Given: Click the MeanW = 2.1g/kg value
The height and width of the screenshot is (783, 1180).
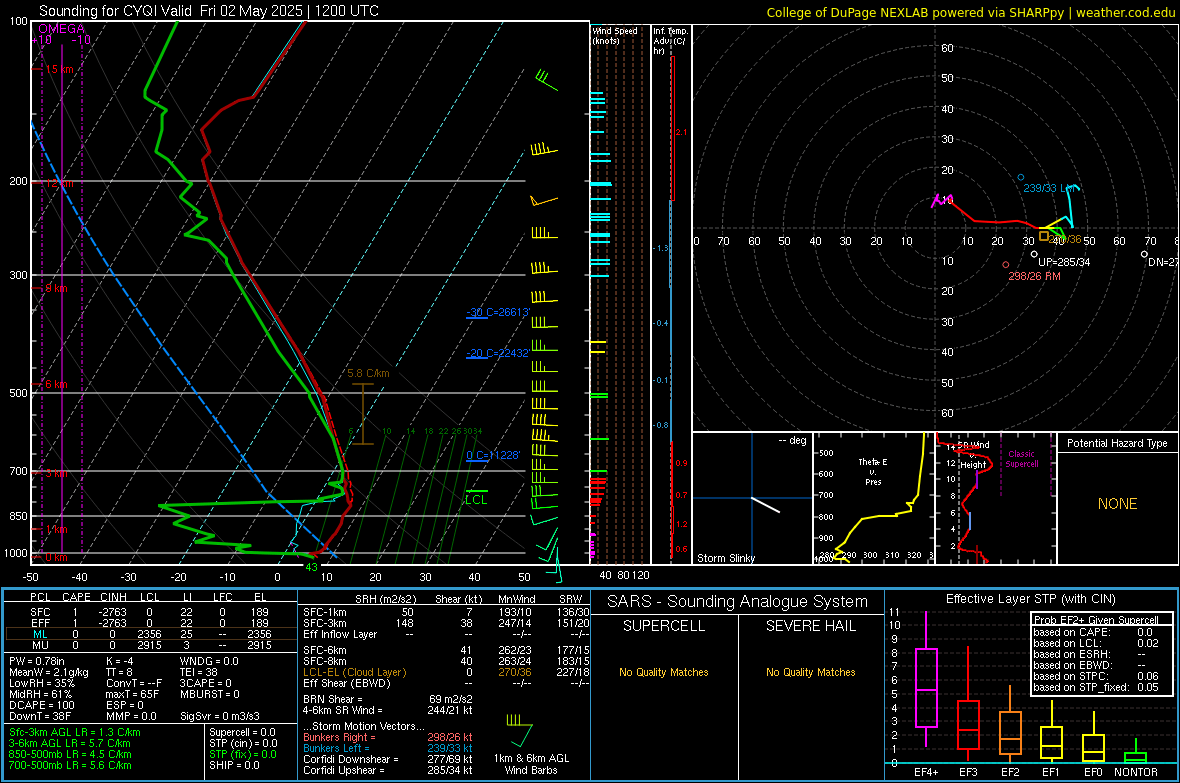Looking at the screenshot, I should (x=48, y=672).
